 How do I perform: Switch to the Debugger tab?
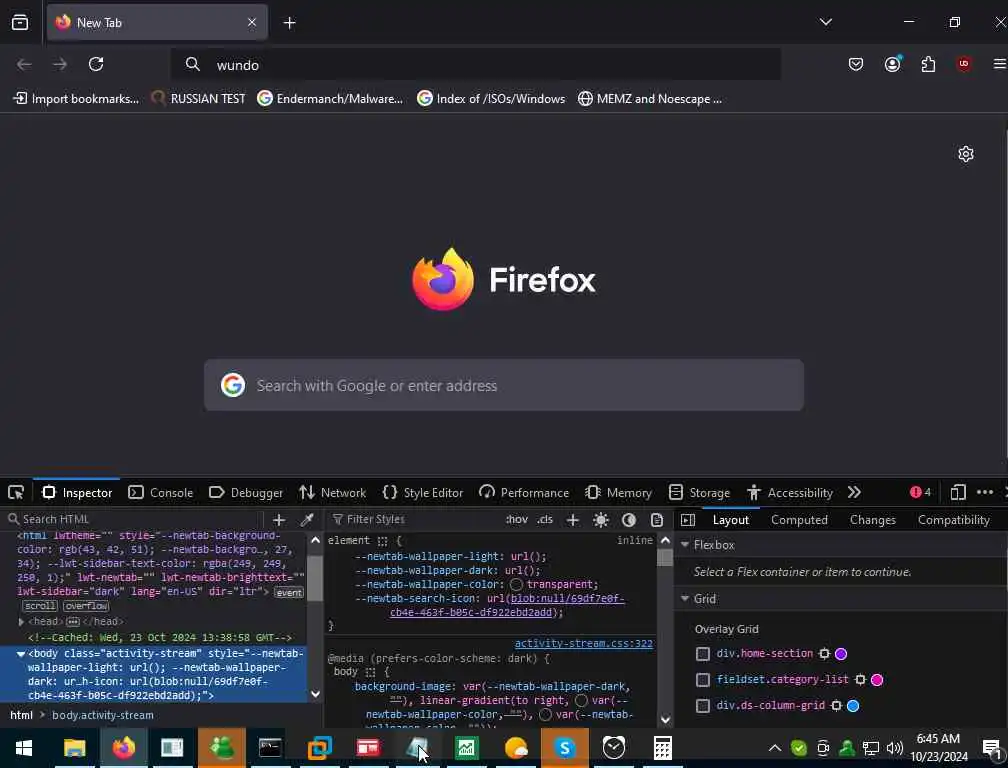246,493
